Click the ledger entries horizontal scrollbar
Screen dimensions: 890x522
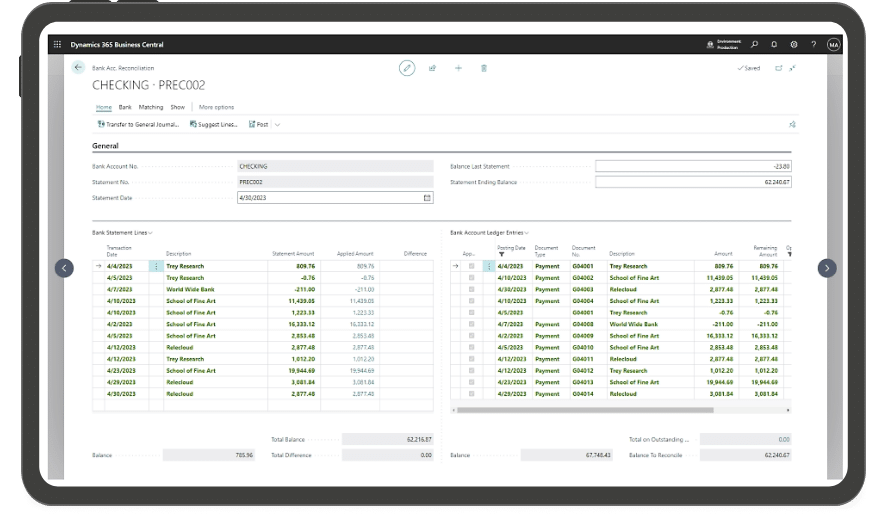coord(585,410)
